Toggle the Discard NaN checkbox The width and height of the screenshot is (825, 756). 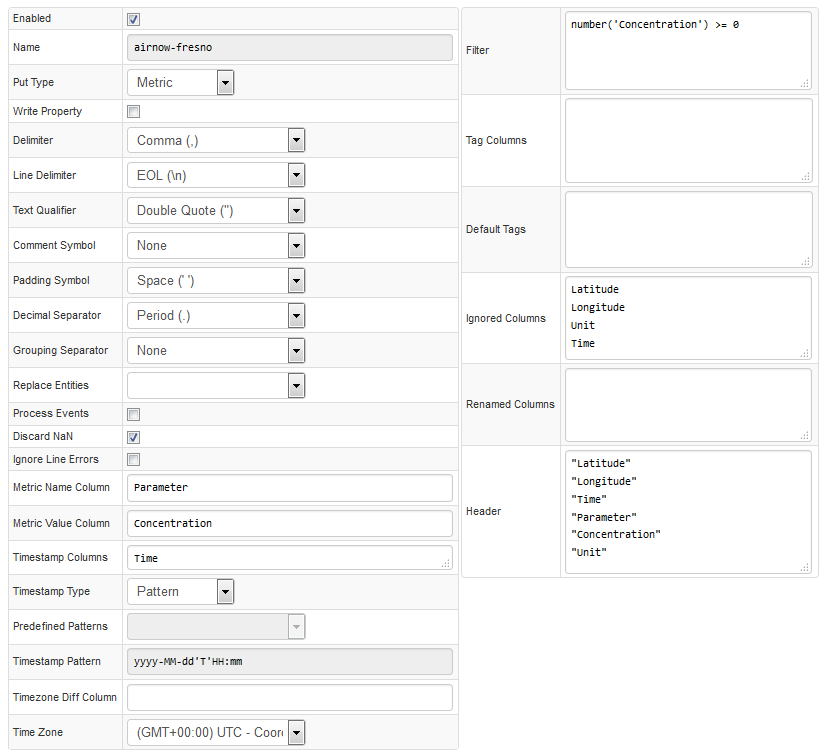point(134,437)
